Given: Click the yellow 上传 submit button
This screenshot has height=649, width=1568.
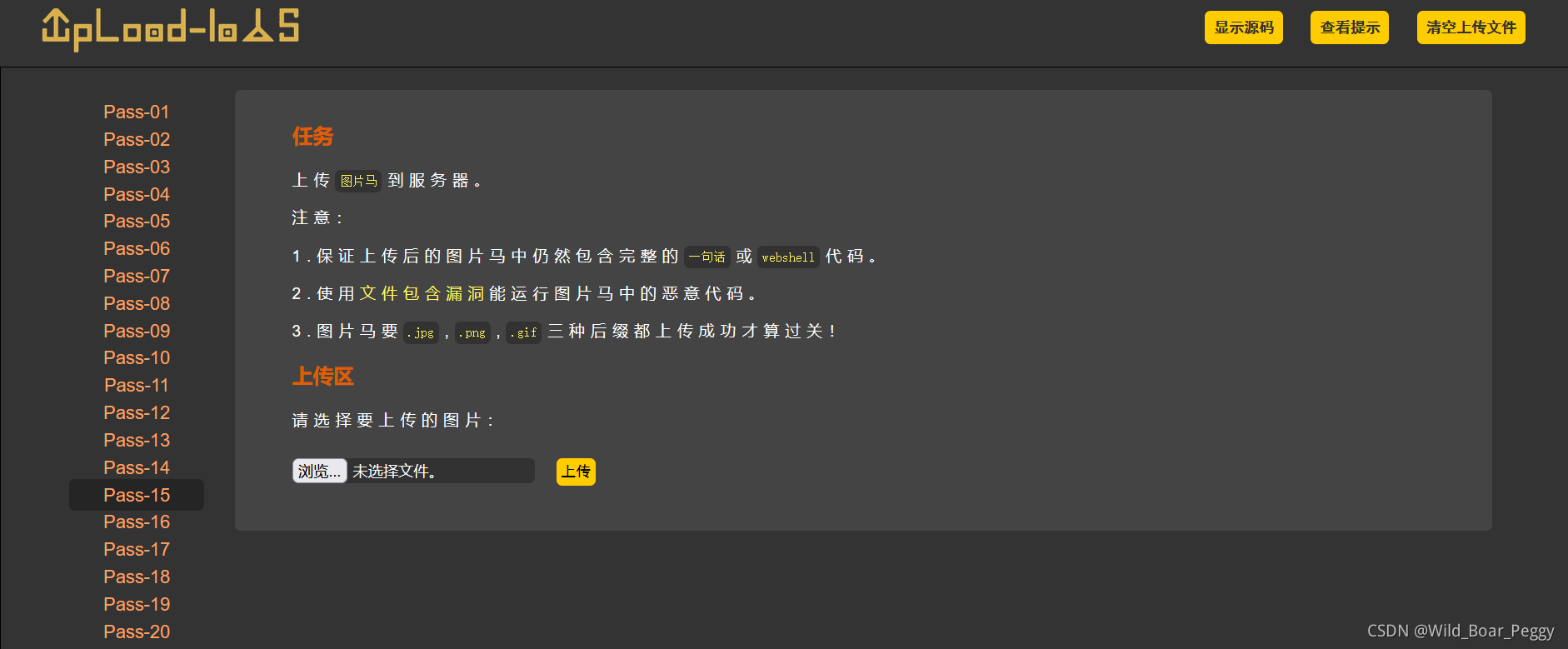Looking at the screenshot, I should [576, 472].
